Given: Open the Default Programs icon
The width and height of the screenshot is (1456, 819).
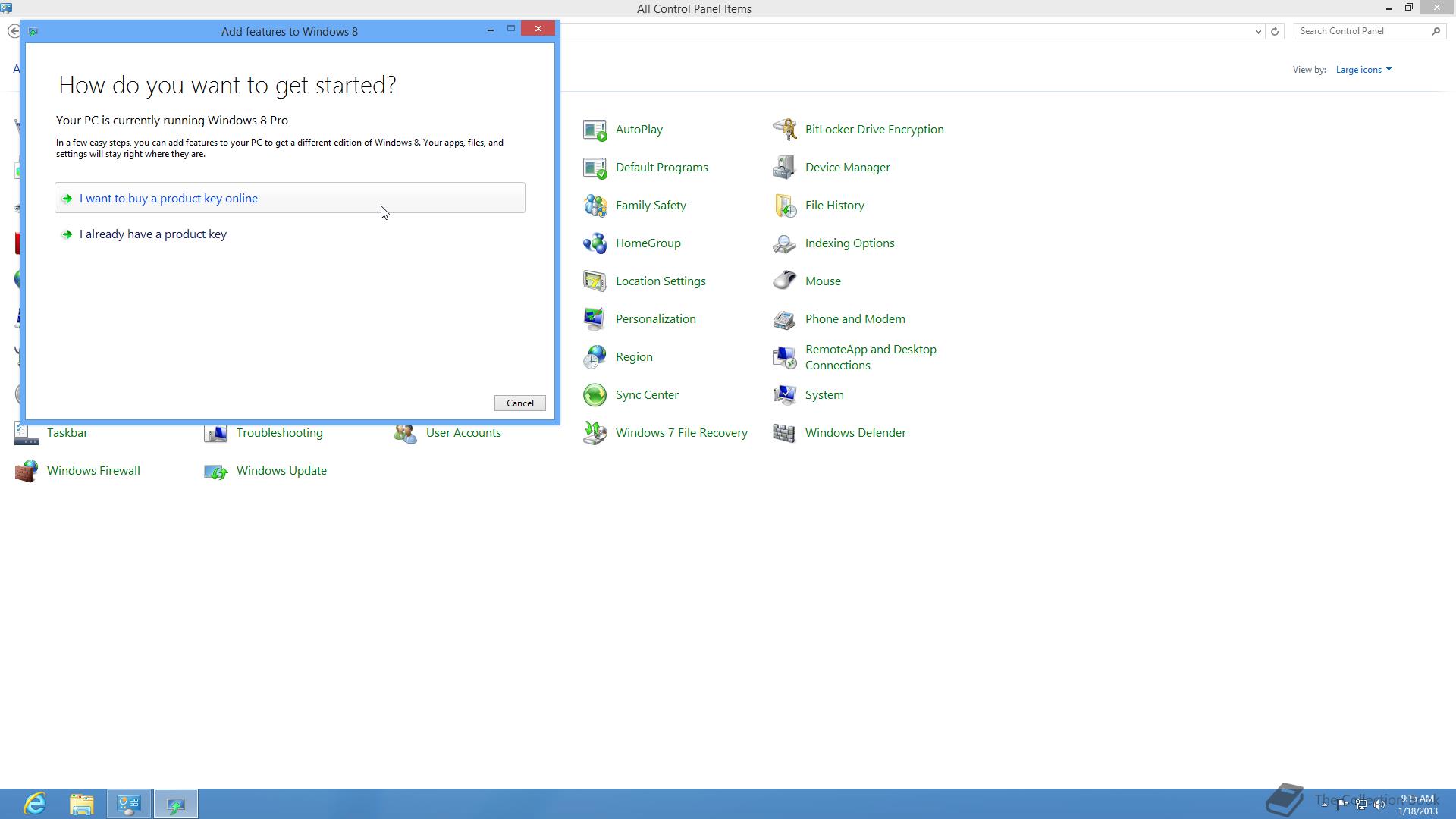Looking at the screenshot, I should coord(595,168).
